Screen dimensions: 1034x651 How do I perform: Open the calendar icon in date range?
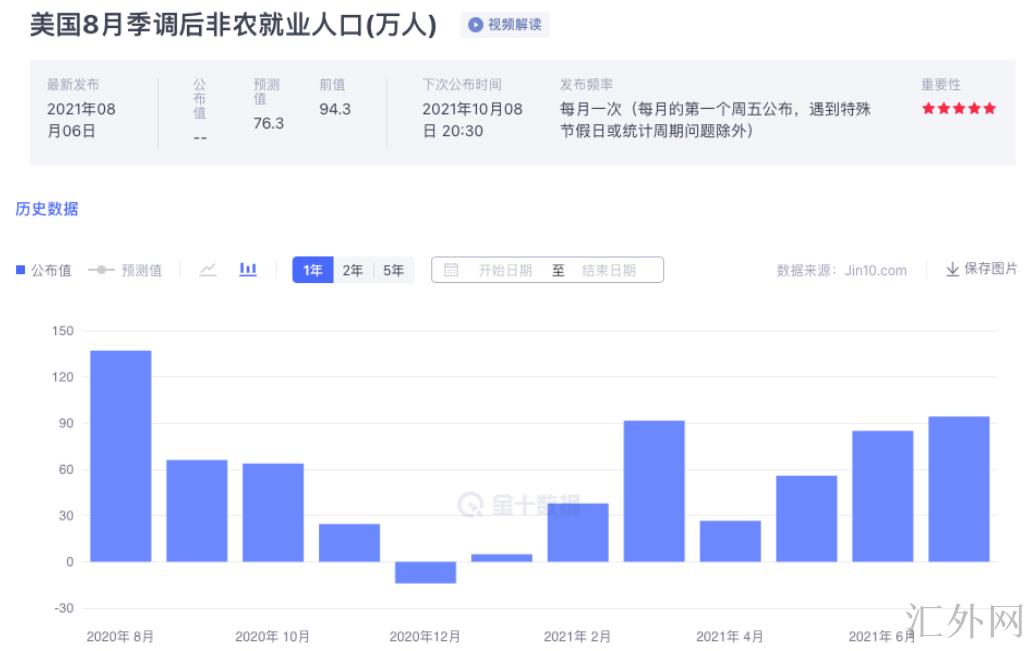tap(451, 270)
